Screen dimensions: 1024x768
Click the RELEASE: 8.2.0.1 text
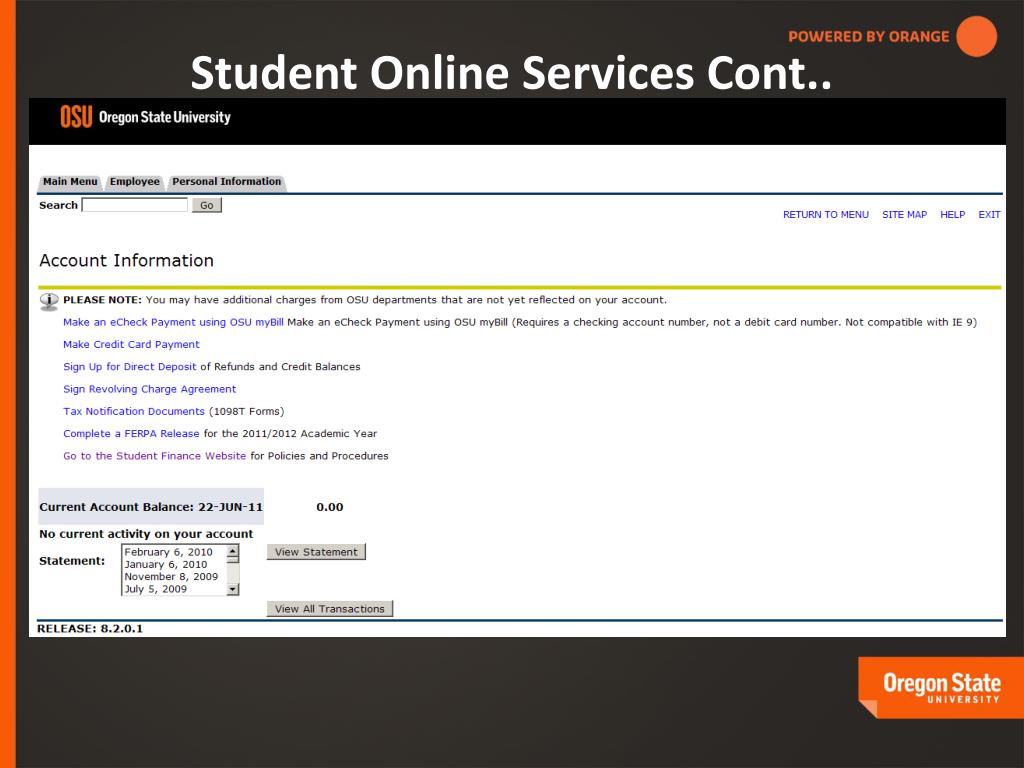pyautogui.click(x=89, y=628)
